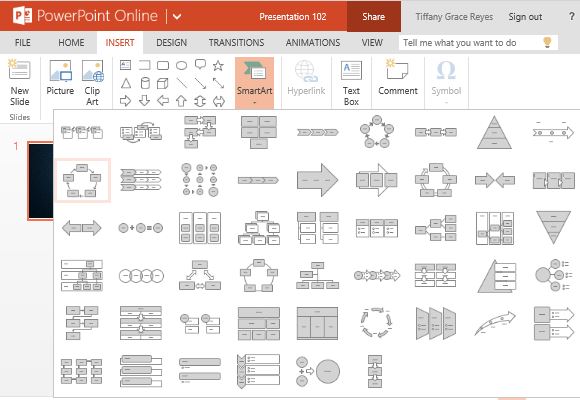
Task: Choose the funnel-style trapezoid SmartArt layout
Action: [x=435, y=323]
